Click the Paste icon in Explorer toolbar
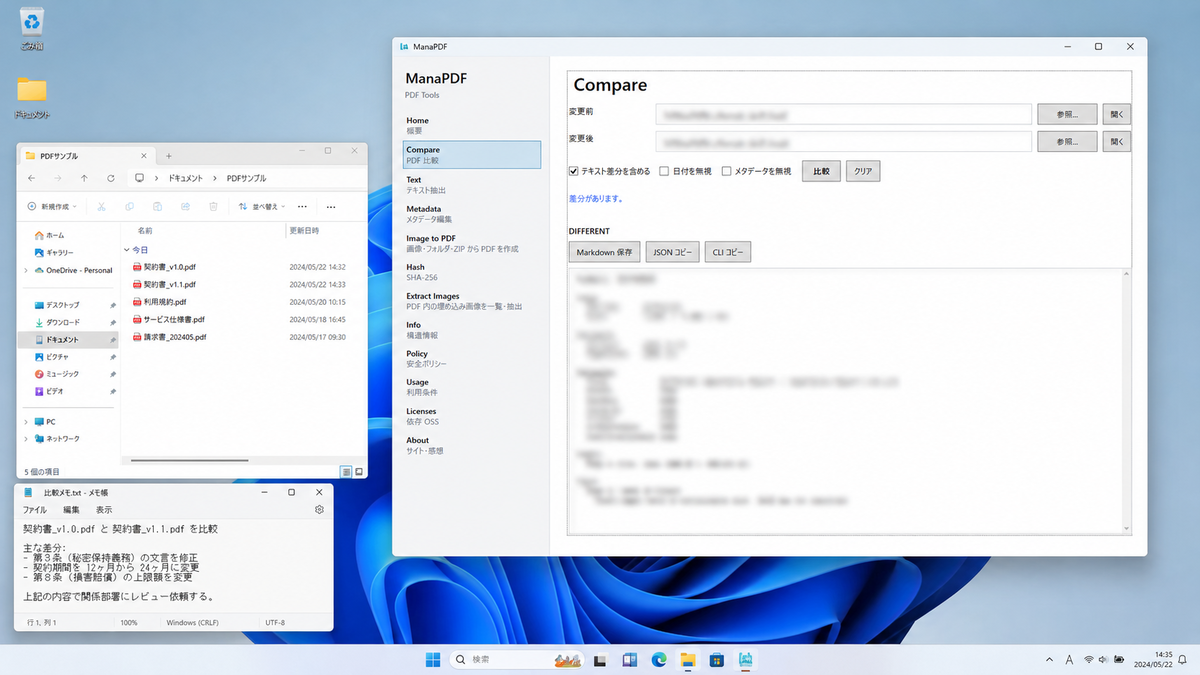The width and height of the screenshot is (1200, 675). point(157,206)
